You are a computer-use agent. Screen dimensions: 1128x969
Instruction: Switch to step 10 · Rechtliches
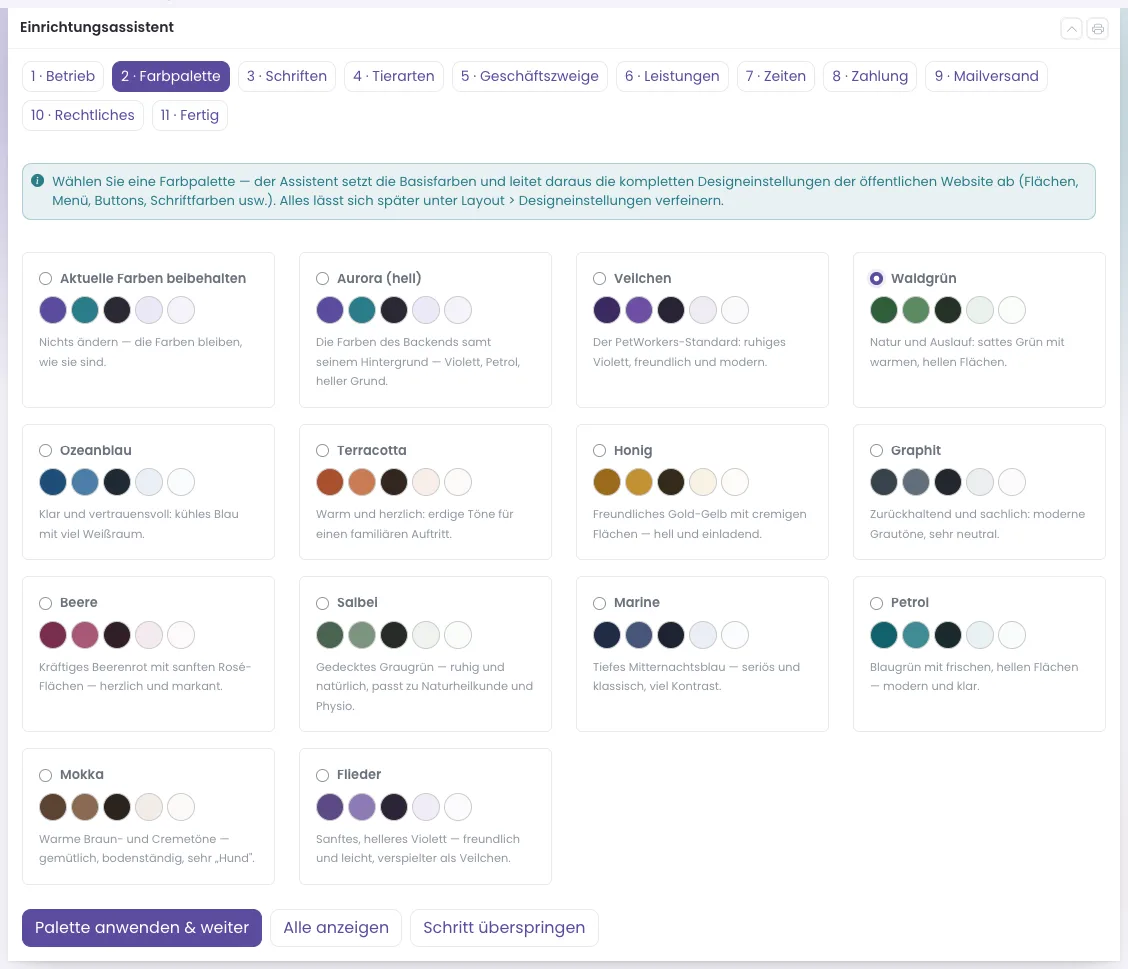[x=83, y=115]
